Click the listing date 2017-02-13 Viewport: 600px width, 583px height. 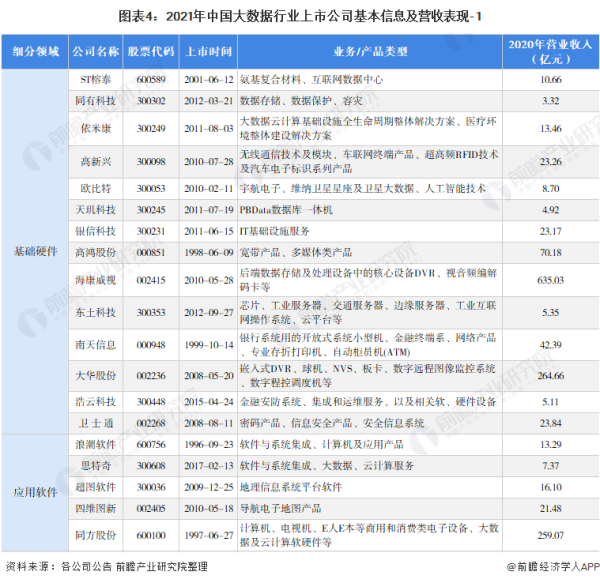tap(208, 466)
